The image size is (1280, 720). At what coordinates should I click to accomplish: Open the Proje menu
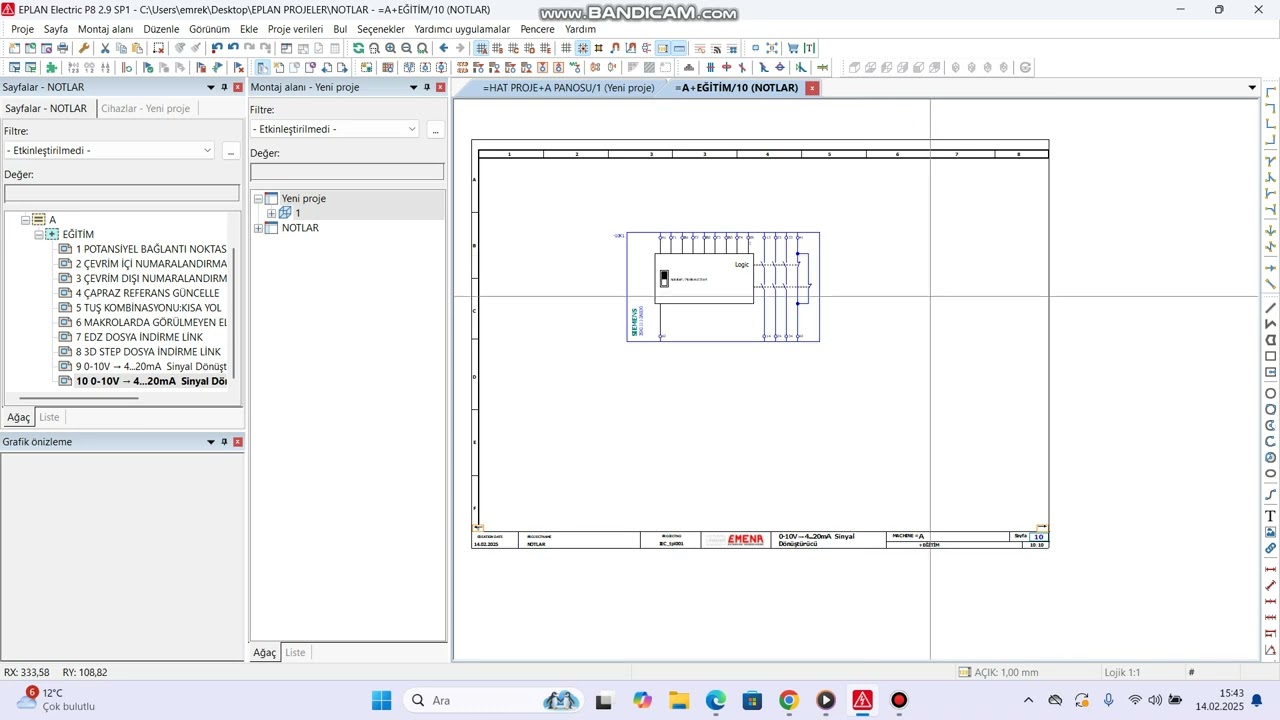[22, 29]
